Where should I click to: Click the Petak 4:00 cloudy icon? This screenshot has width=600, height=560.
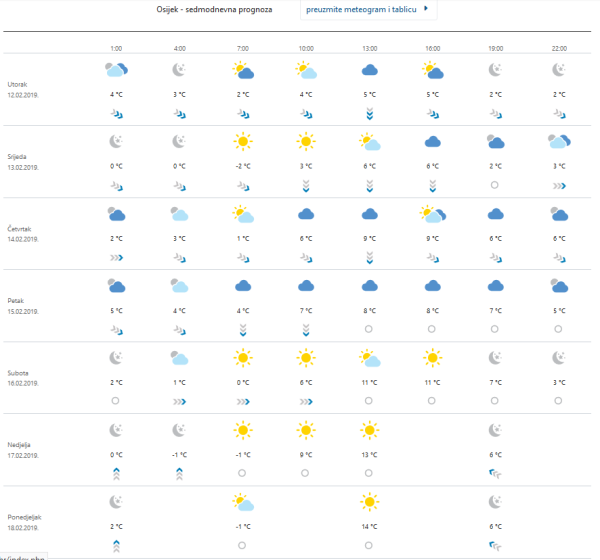tap(179, 286)
